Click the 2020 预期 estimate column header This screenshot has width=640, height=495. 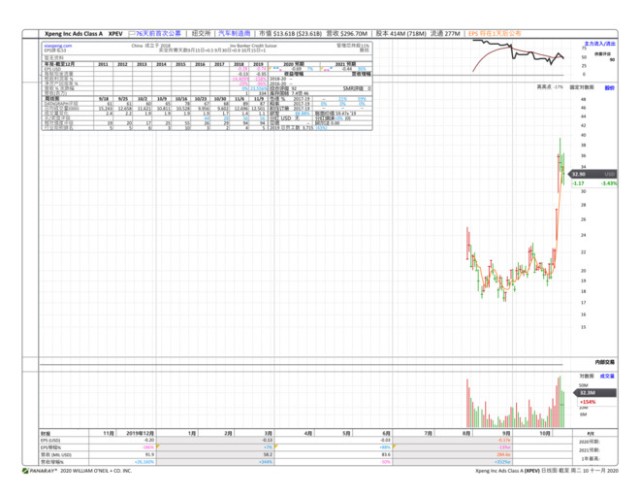[x=294, y=64]
